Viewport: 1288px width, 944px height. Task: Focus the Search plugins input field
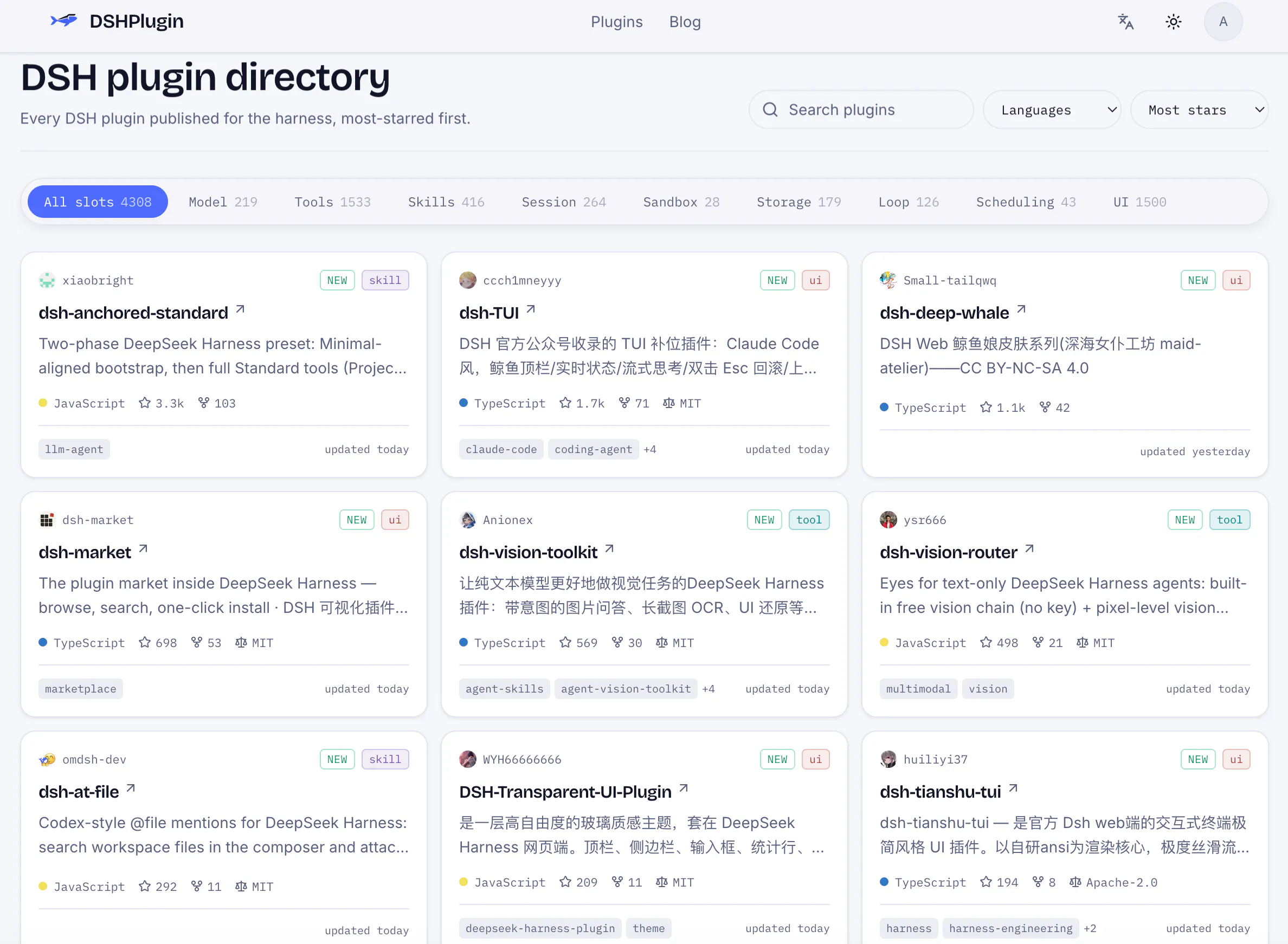pyautogui.click(x=861, y=109)
